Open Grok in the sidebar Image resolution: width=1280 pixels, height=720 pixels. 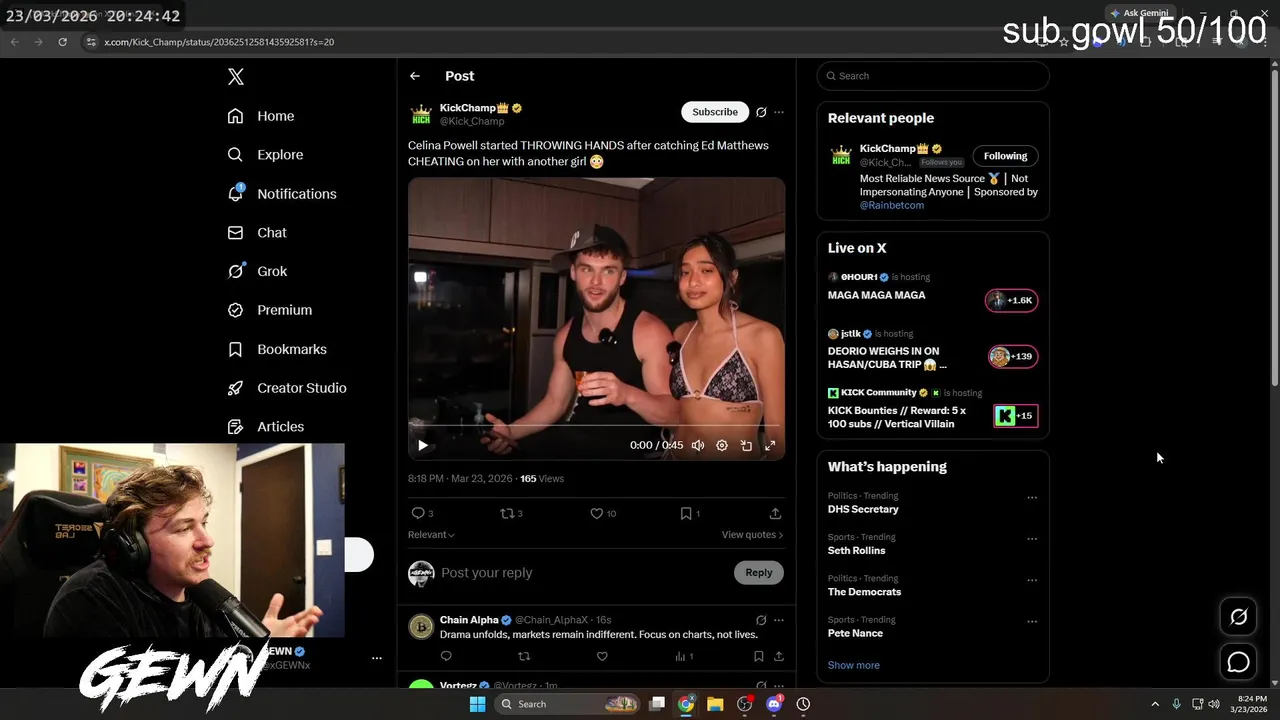tap(257, 271)
